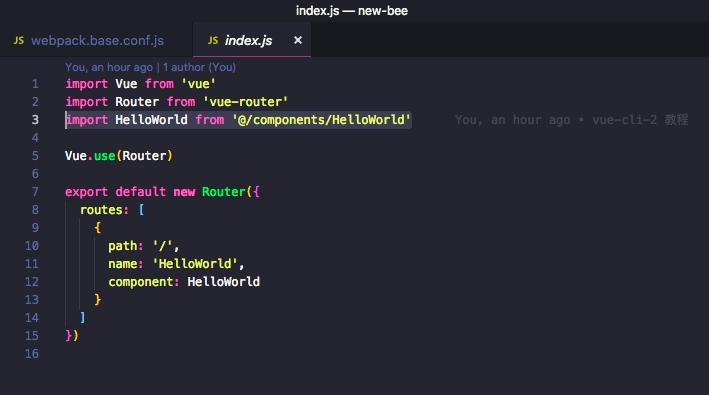709x395 pixels.
Task: Click 'Router' identifier on line 2
Action: (x=137, y=102)
